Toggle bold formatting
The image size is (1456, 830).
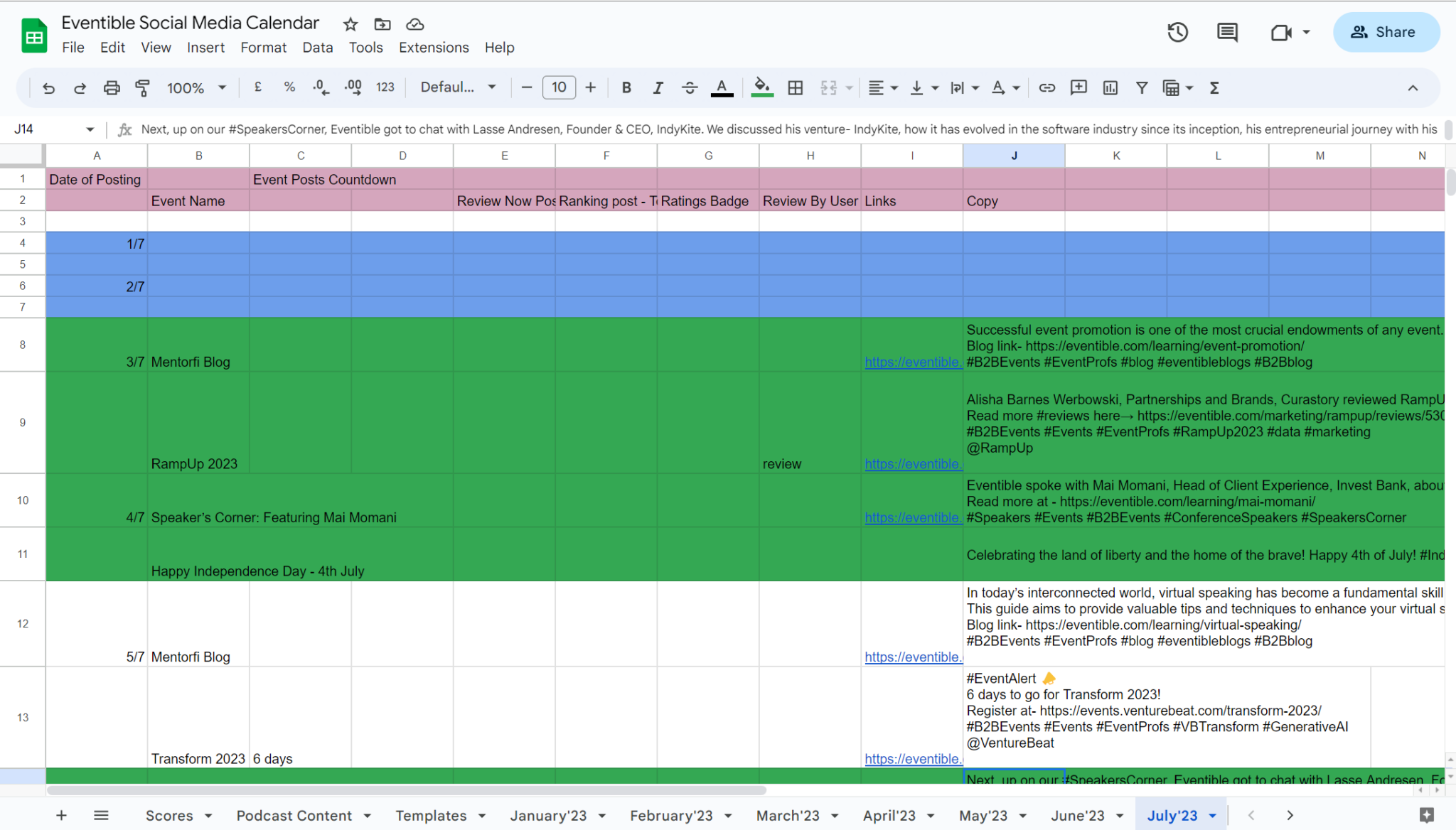[626, 87]
